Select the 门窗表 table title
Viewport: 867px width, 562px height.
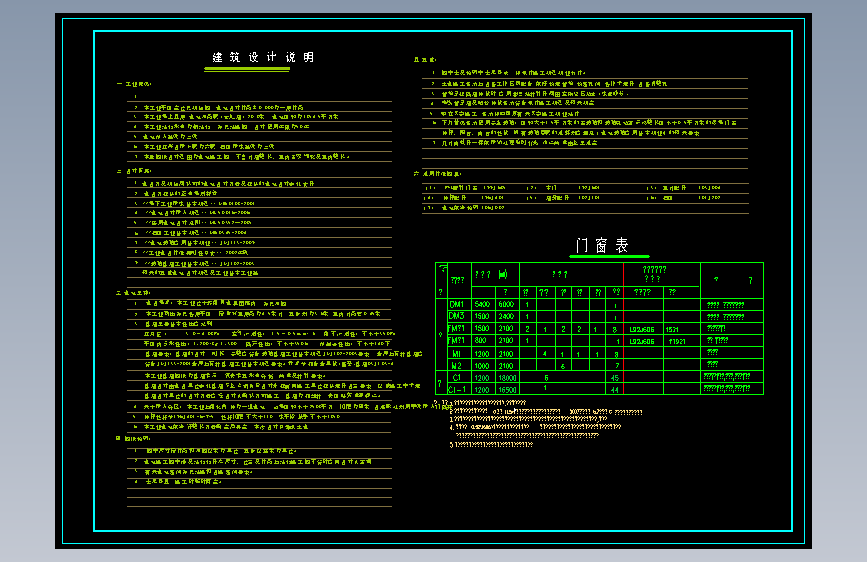[602, 245]
